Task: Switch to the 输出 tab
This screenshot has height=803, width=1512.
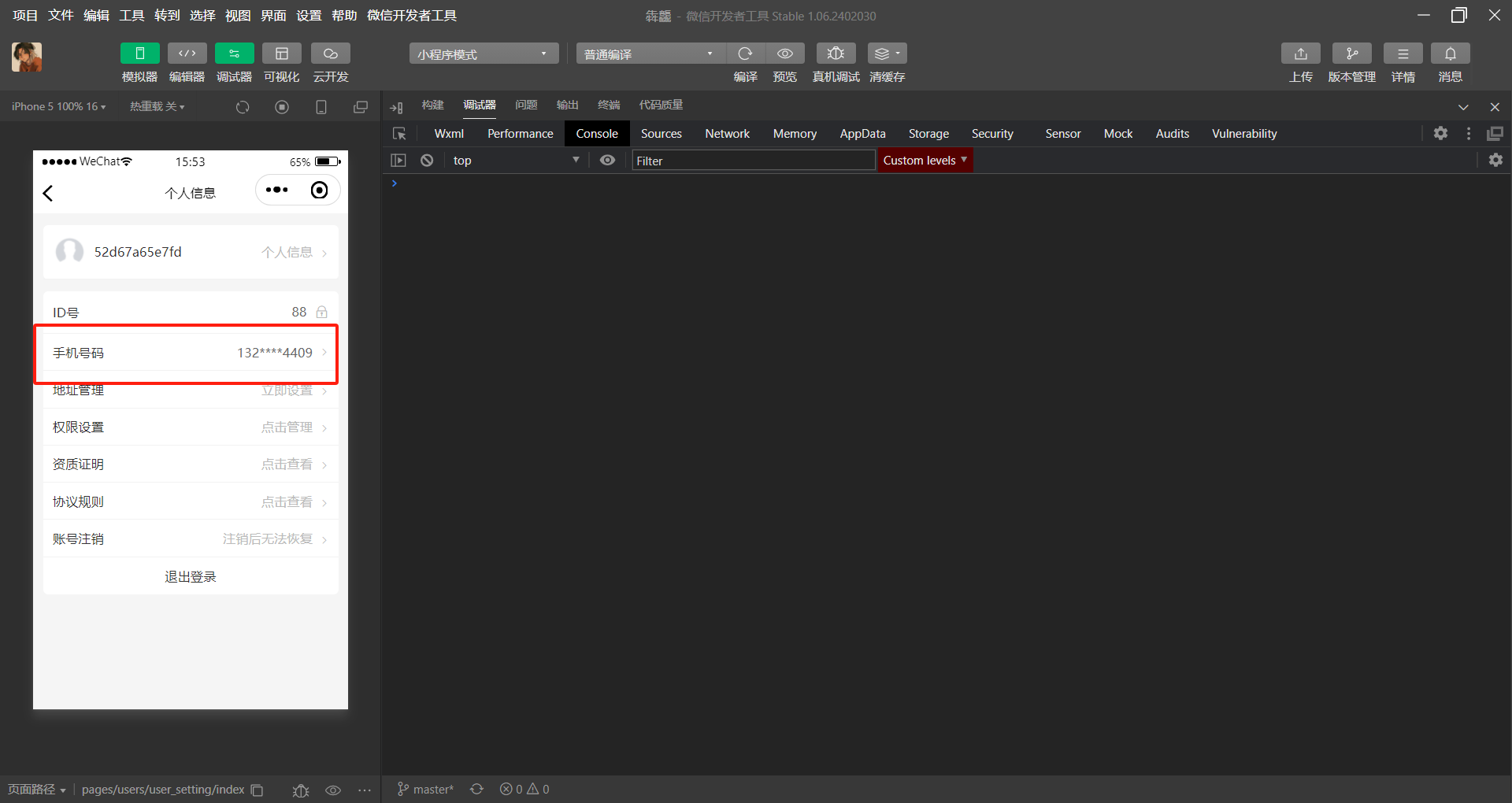Action: [x=567, y=105]
